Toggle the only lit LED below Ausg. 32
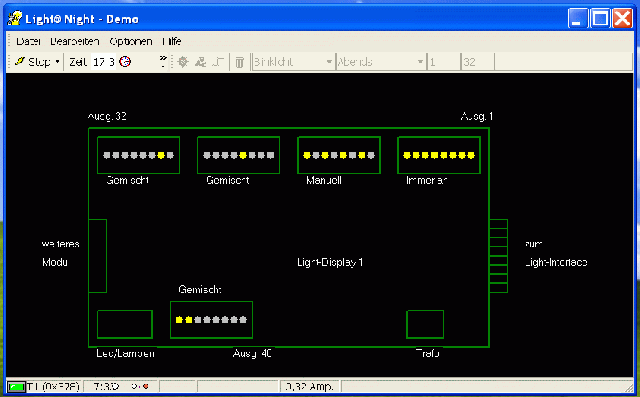Screen dimensions: 640x397 click(x=161, y=155)
